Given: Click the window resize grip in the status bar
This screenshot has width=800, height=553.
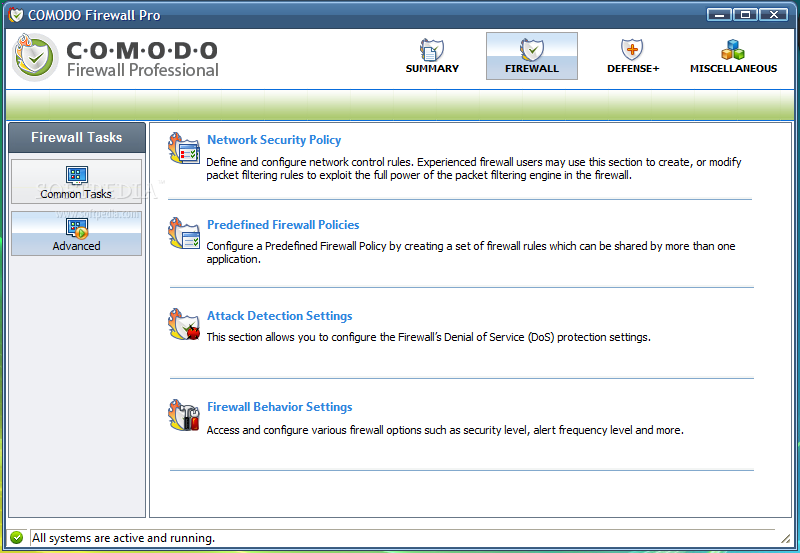Looking at the screenshot, I should click(785, 538).
